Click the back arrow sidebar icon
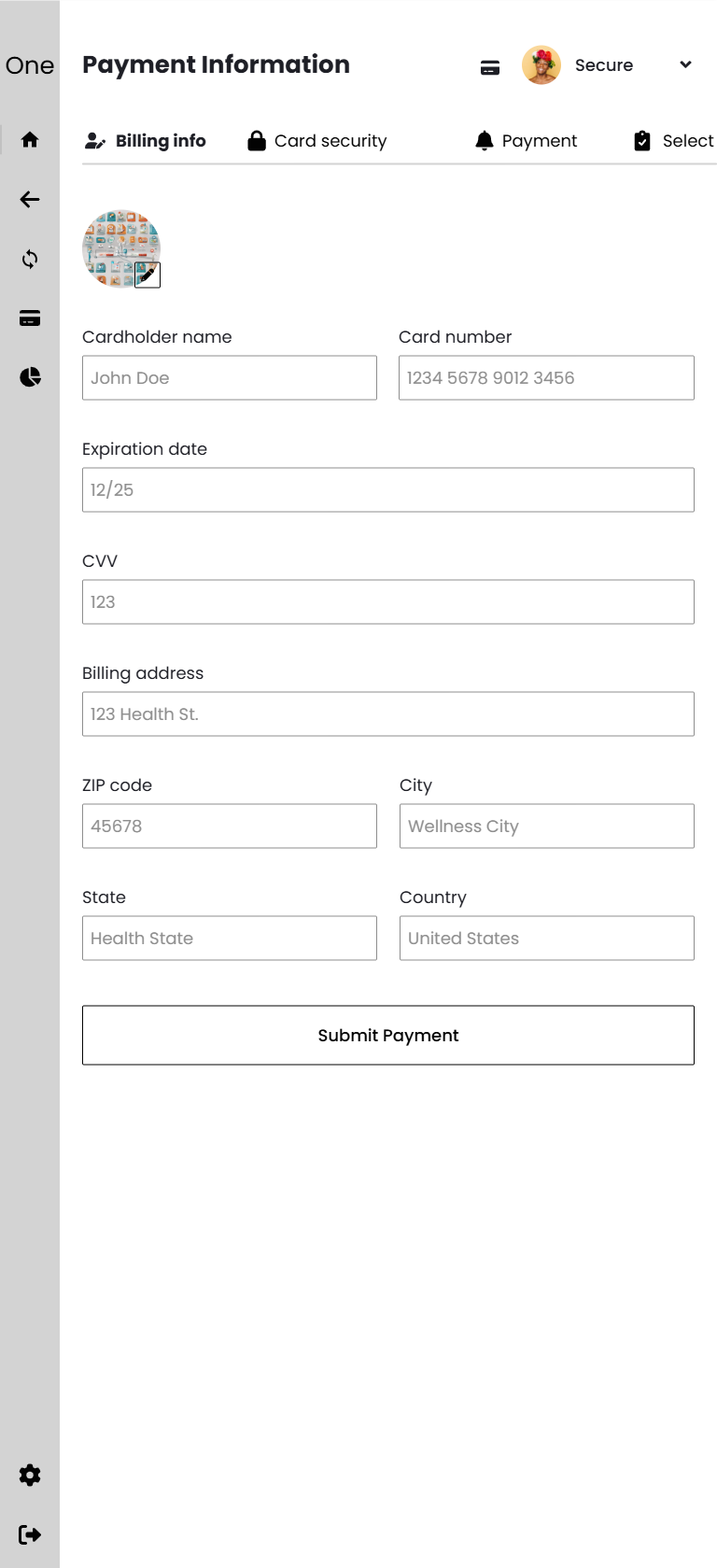The height and width of the screenshot is (1568, 717). pos(30,199)
